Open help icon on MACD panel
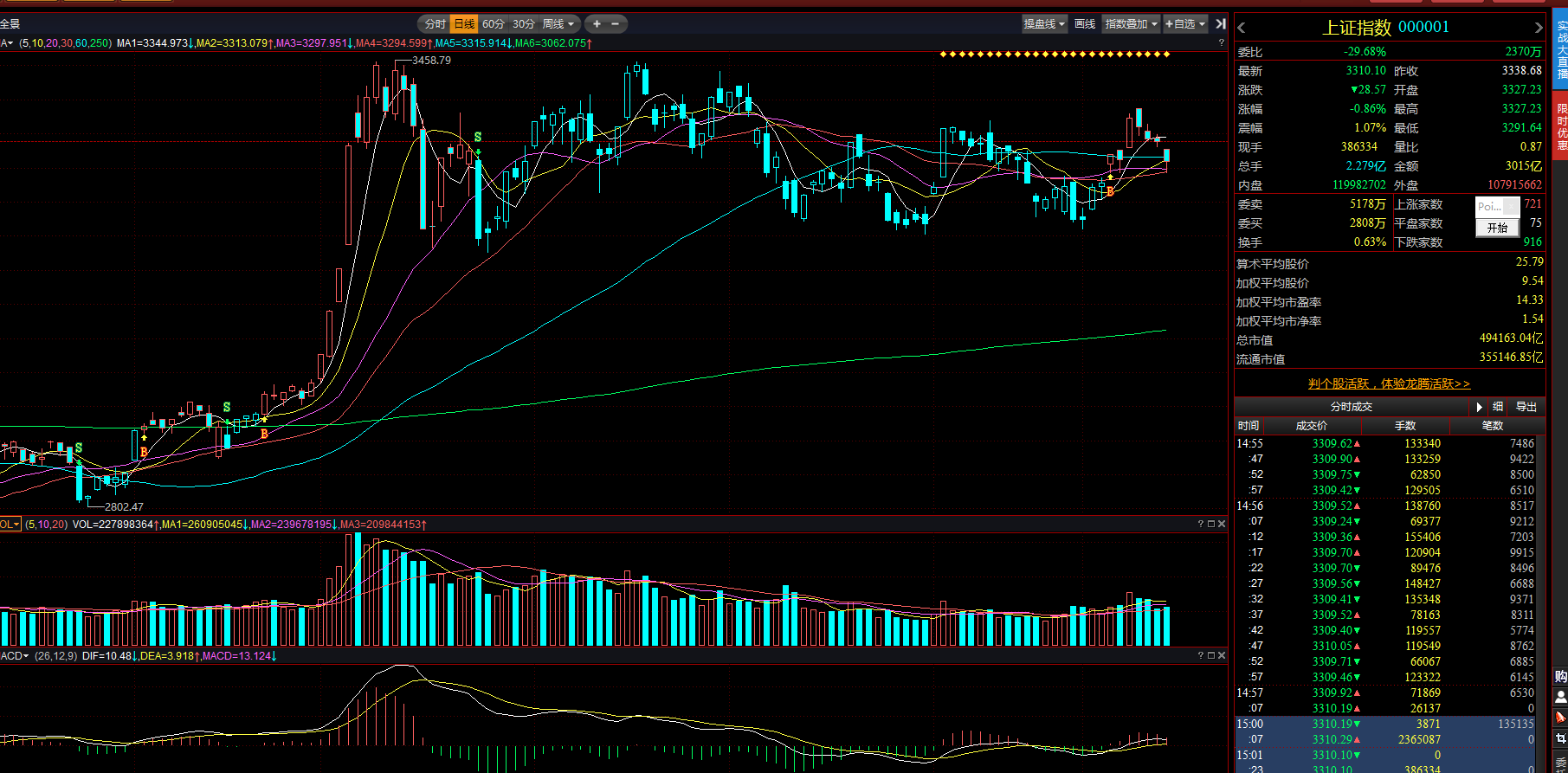 coord(1200,655)
